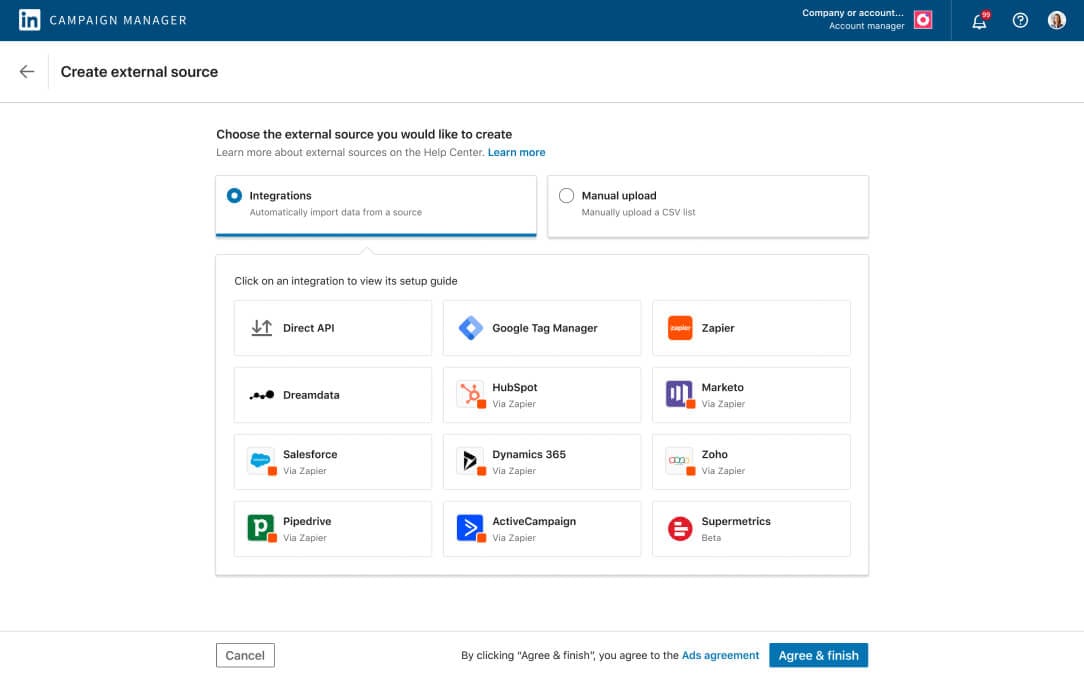
Task: Open Company or account switcher text
Action: coord(852,13)
